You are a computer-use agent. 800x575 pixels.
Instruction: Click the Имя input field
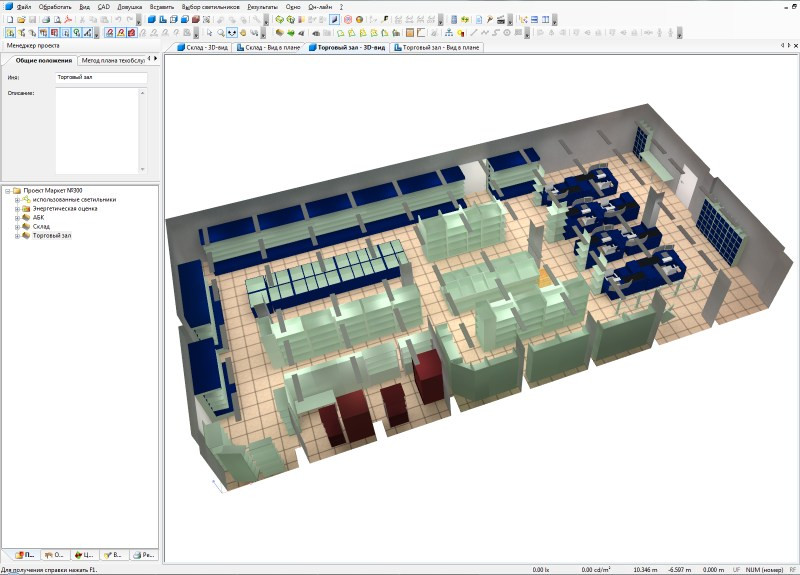click(101, 78)
